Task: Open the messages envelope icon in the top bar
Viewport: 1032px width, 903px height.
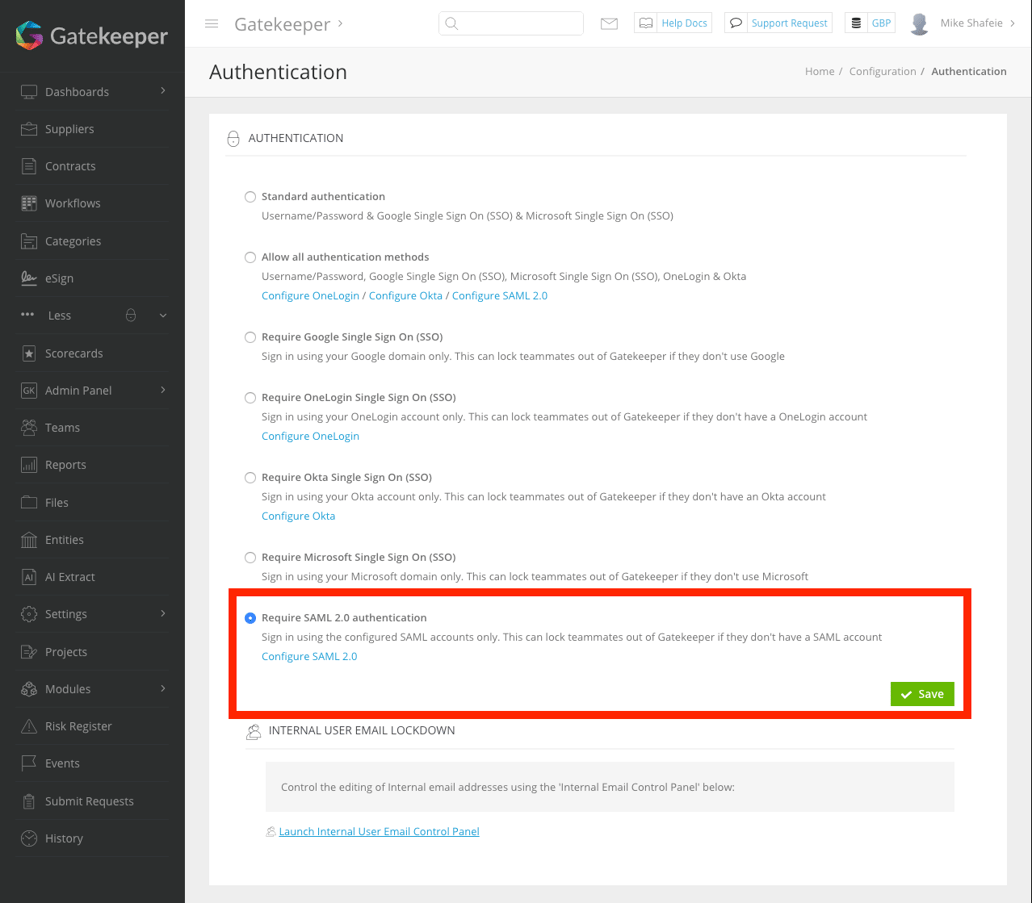Action: [609, 23]
